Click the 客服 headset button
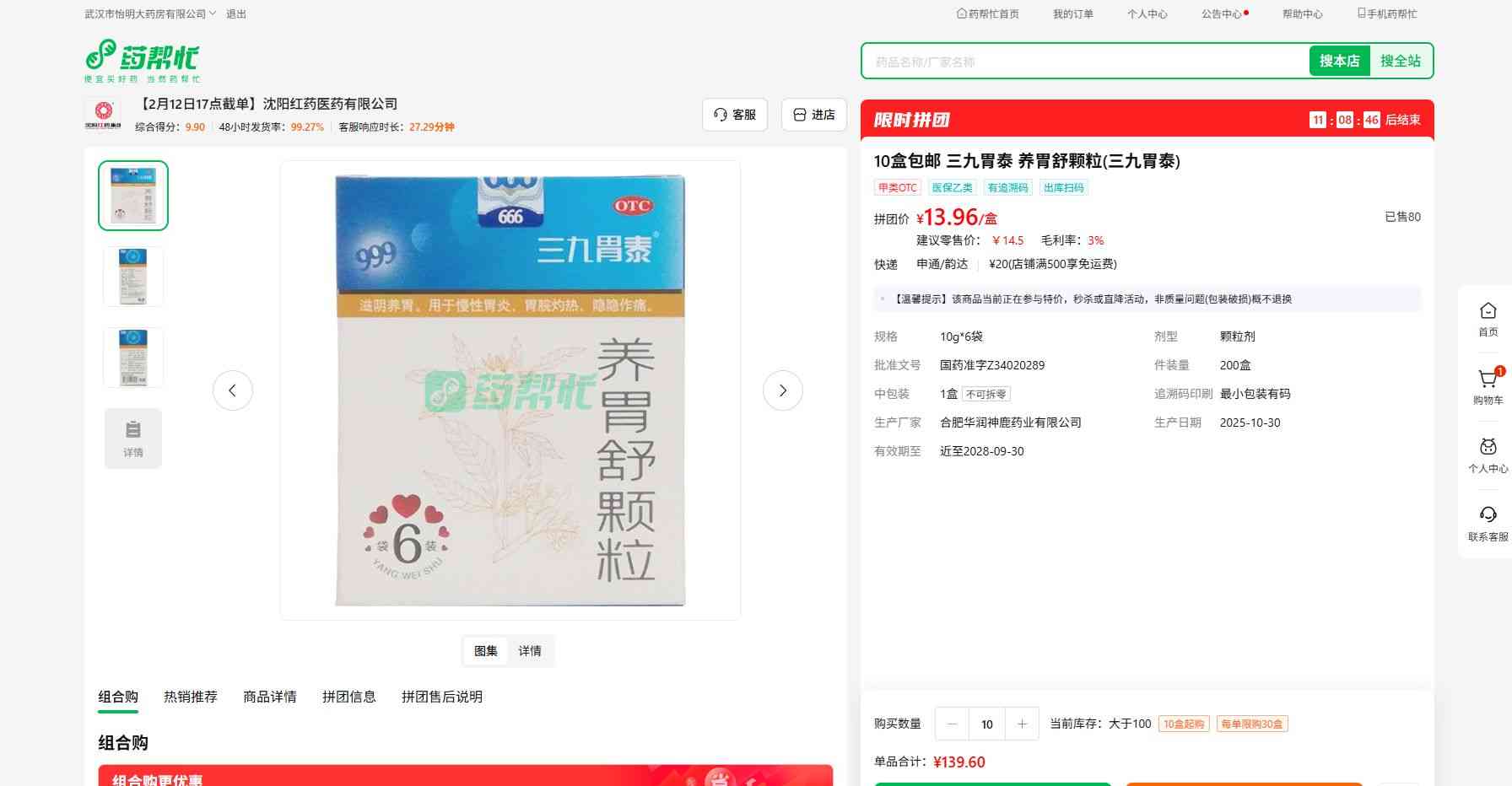The image size is (1512, 786). (734, 115)
